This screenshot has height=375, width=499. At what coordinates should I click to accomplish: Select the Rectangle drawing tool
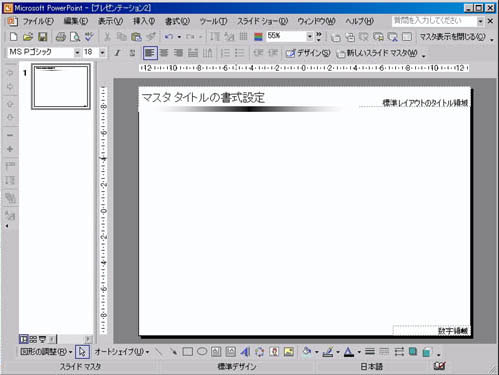[188, 352]
